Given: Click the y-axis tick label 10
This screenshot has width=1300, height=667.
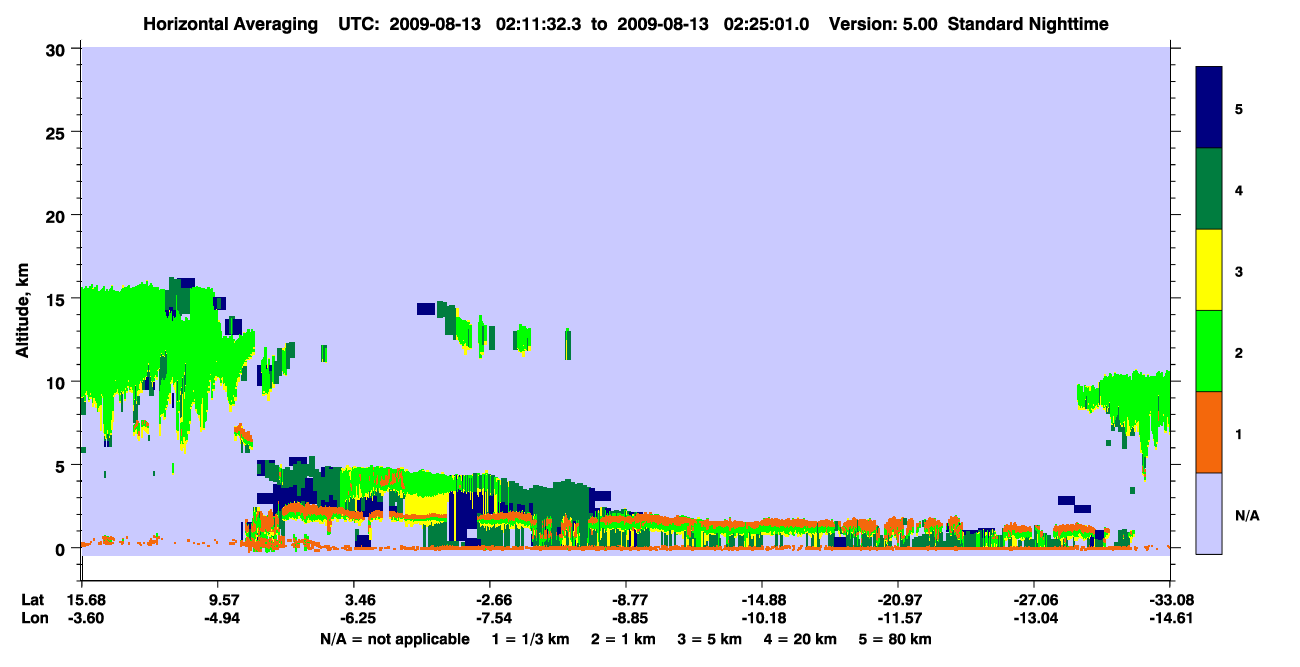Looking at the screenshot, I should pos(58,382).
